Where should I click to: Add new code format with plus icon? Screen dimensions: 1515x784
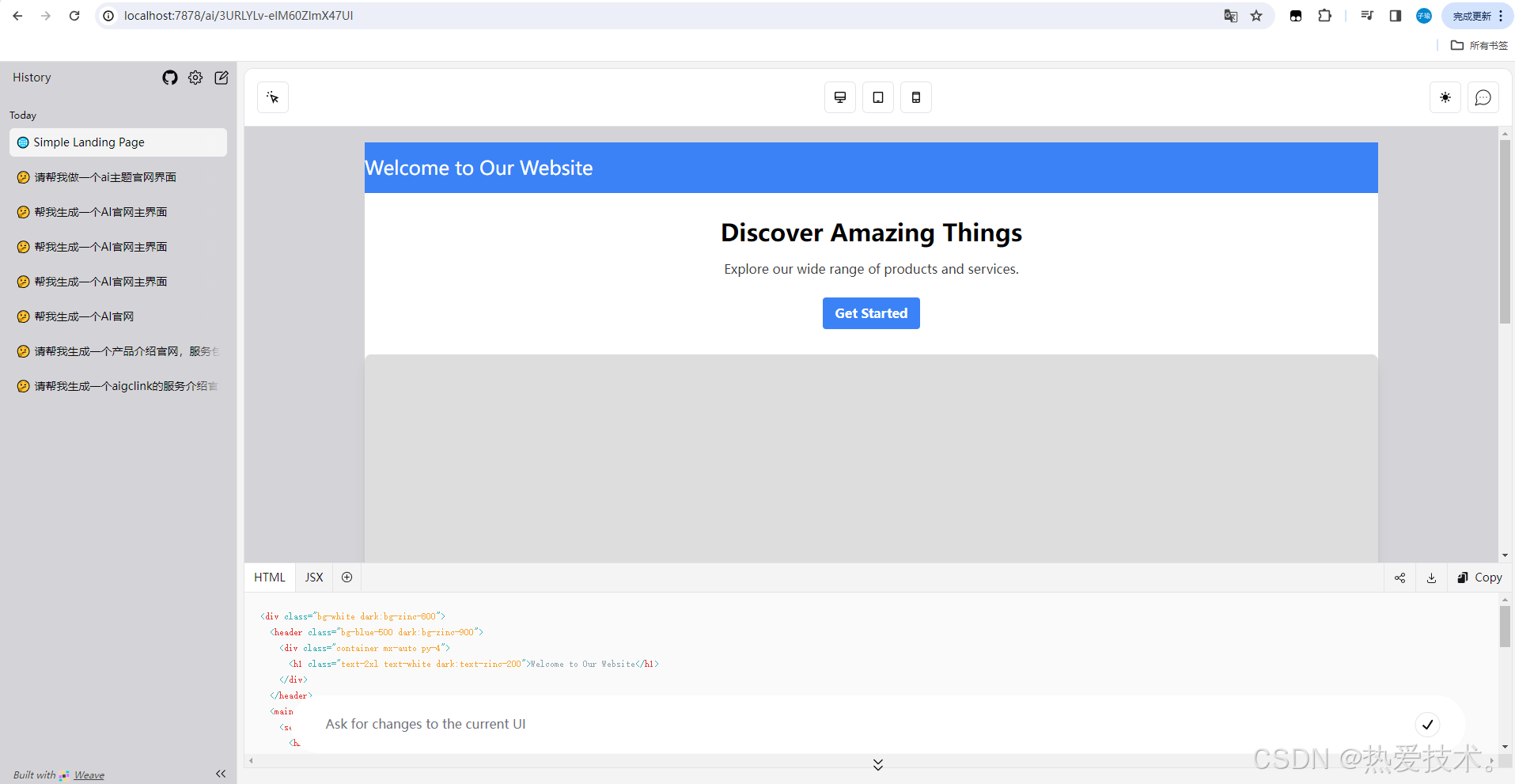[x=347, y=578]
